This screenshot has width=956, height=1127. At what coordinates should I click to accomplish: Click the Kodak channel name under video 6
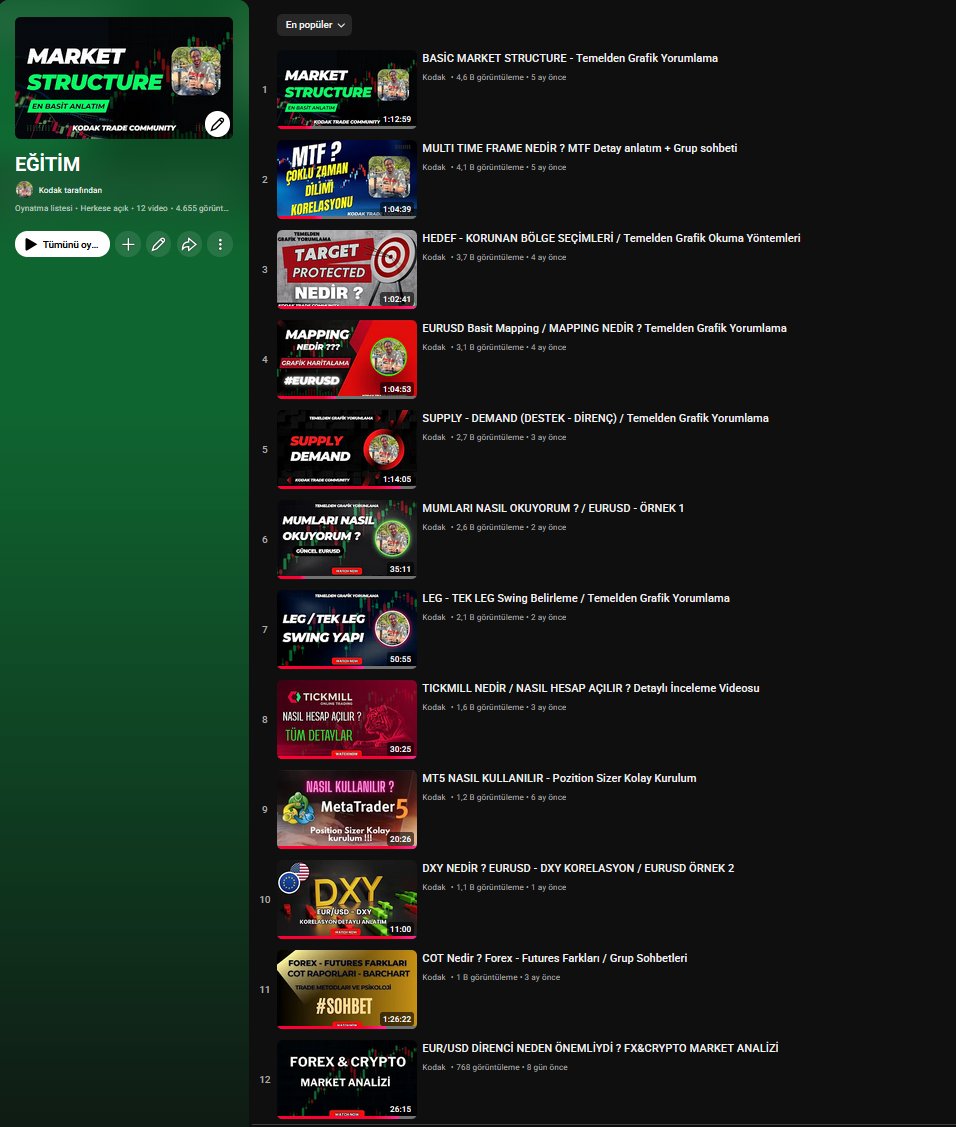[433, 527]
